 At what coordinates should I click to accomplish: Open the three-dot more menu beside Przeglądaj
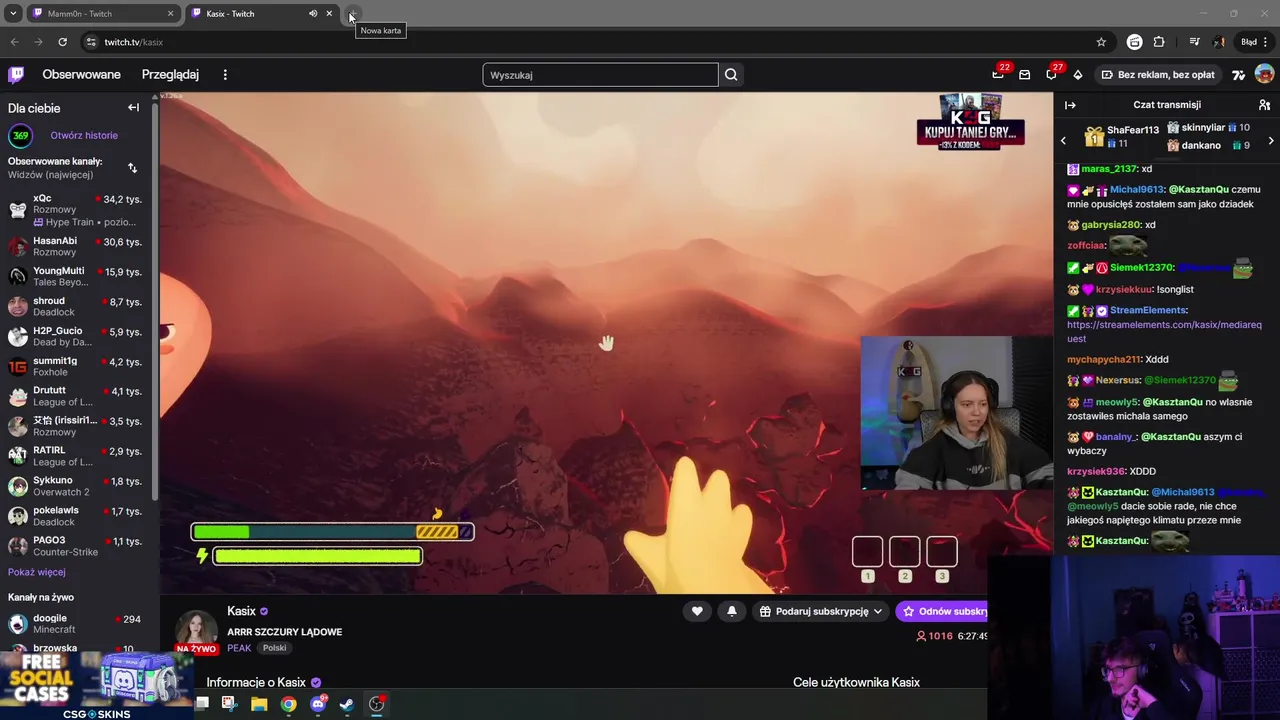tap(225, 75)
